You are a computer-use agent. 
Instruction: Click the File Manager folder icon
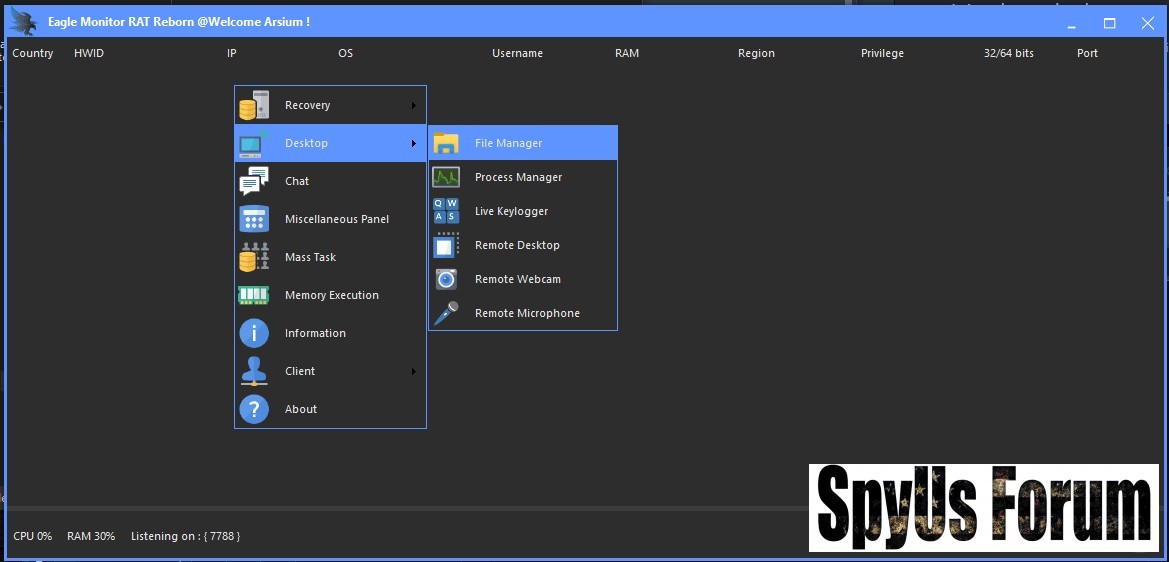[446, 143]
